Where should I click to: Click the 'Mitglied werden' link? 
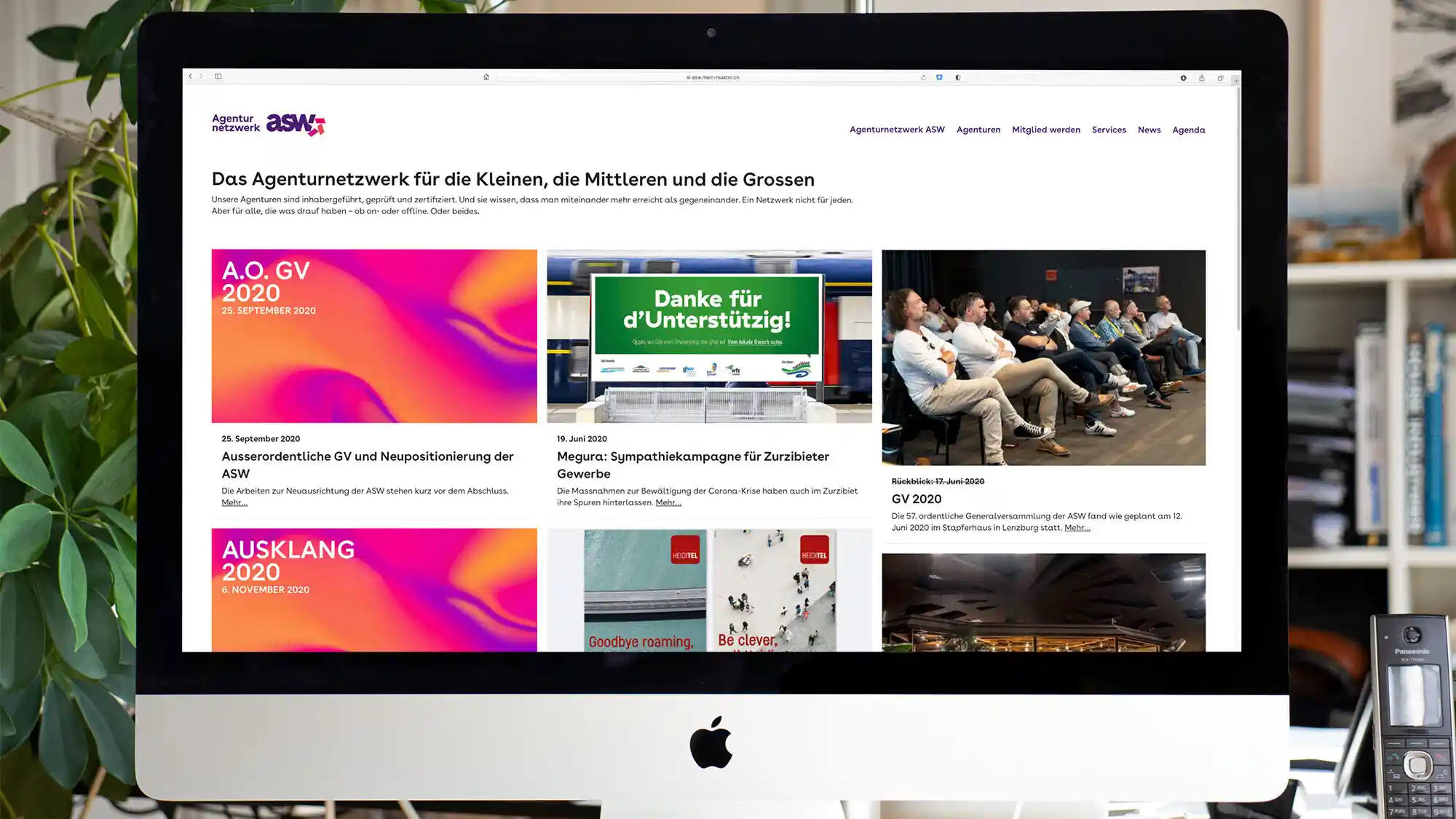click(x=1046, y=130)
